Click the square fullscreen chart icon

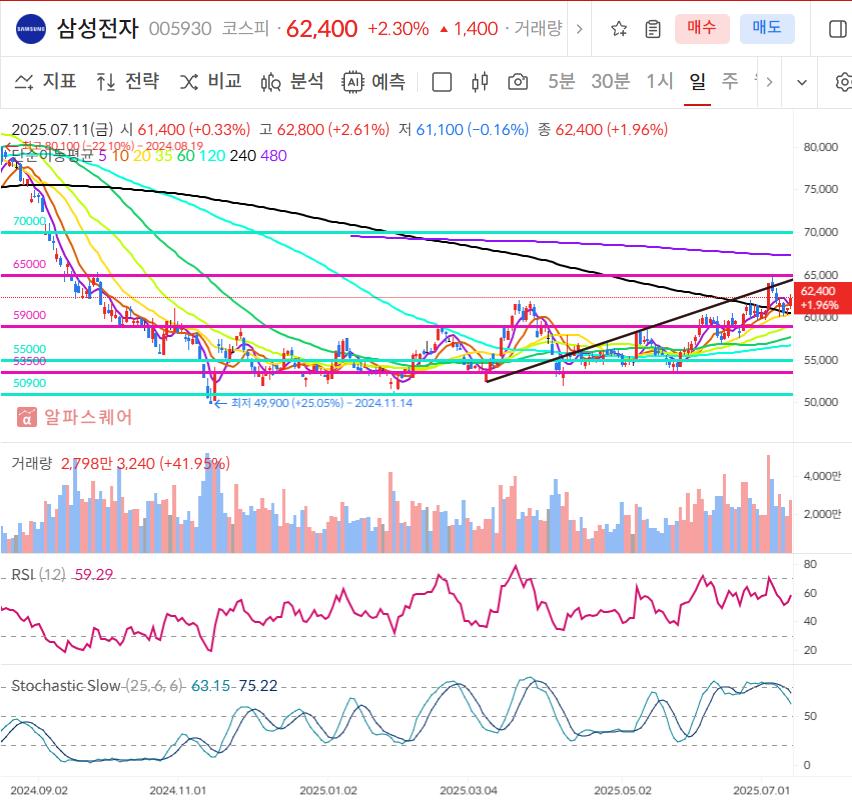(x=442, y=83)
